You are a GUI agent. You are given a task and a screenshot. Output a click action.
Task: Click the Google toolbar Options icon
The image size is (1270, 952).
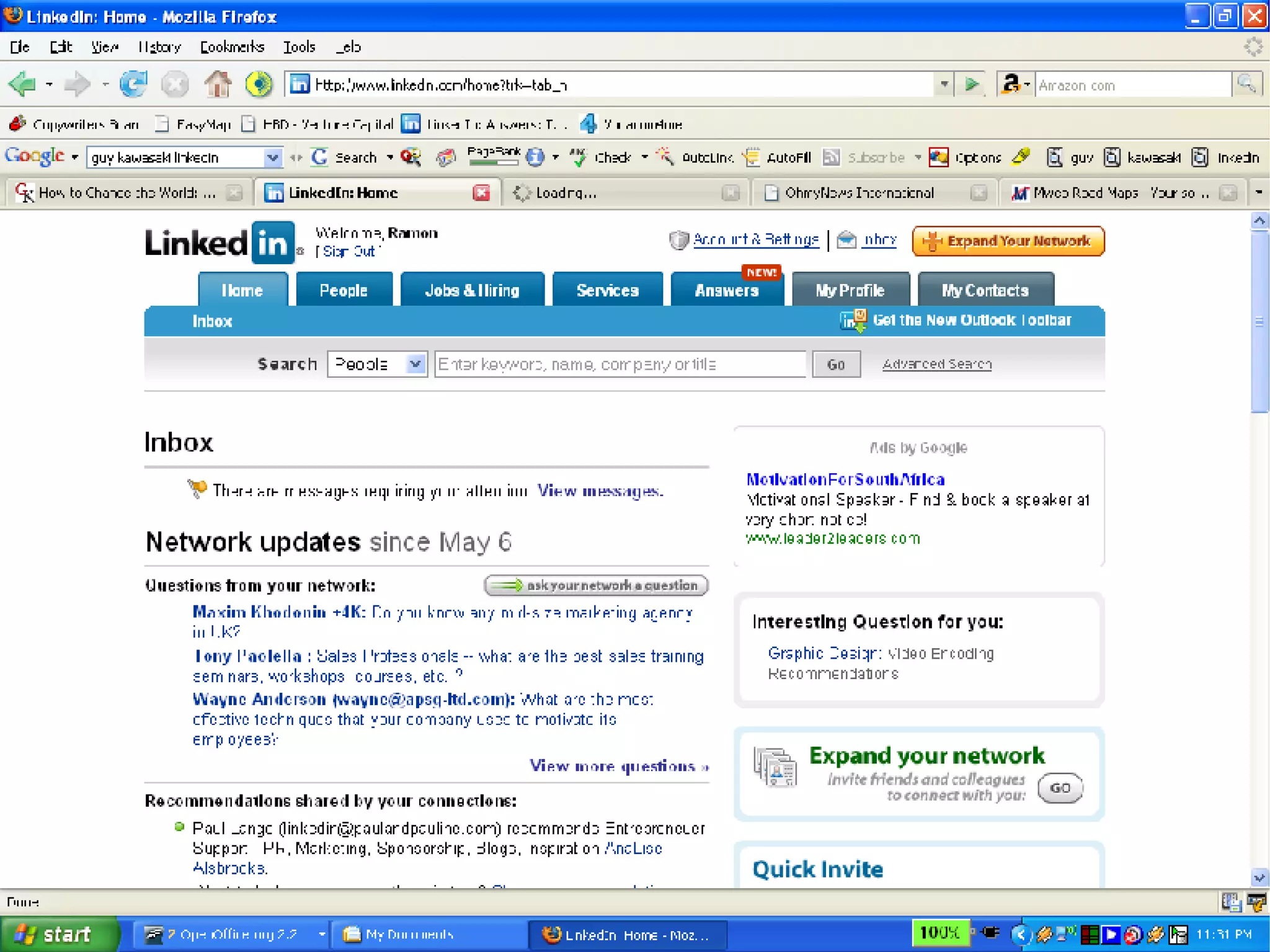(x=938, y=158)
